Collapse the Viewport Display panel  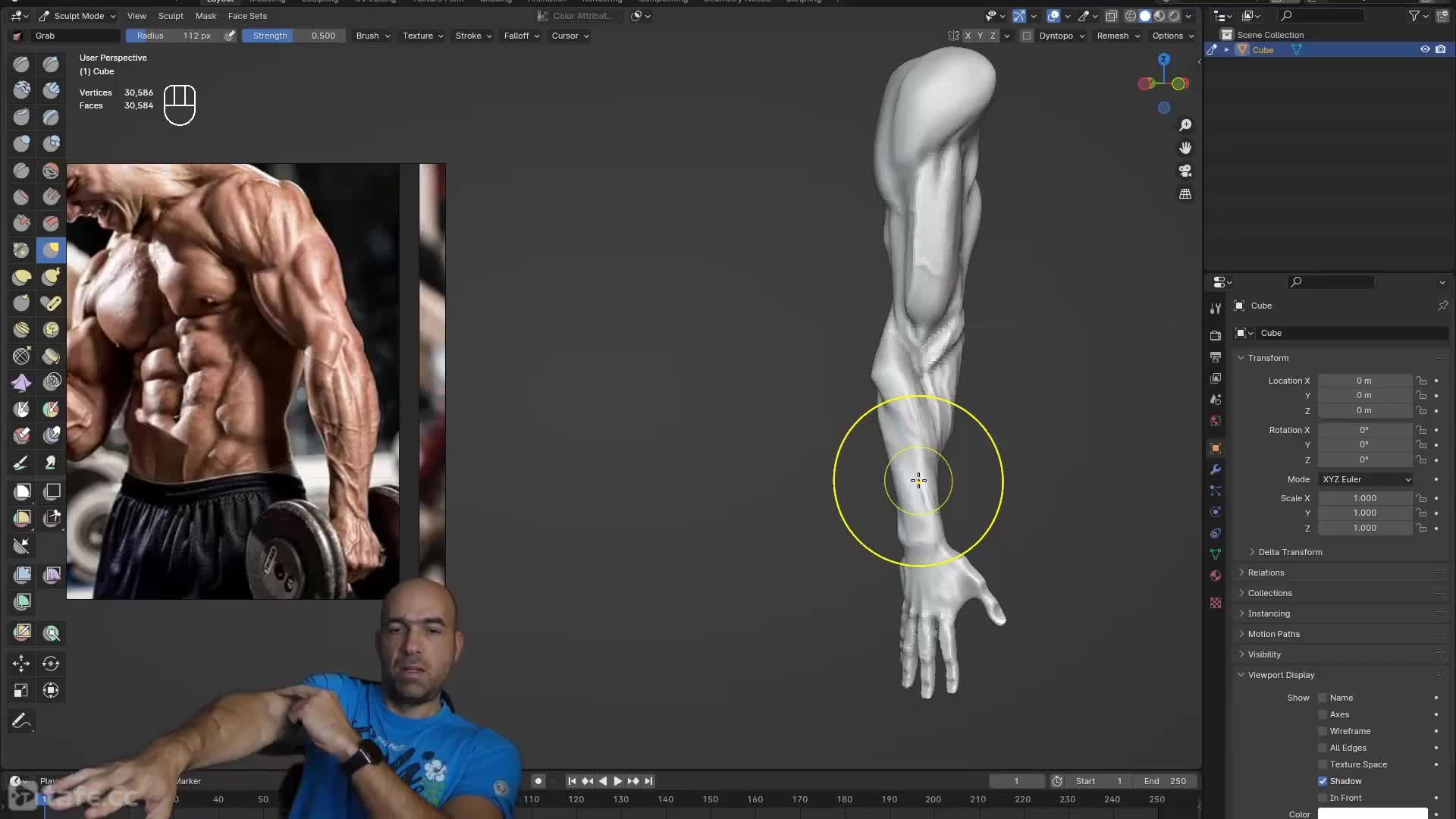pyautogui.click(x=1281, y=675)
